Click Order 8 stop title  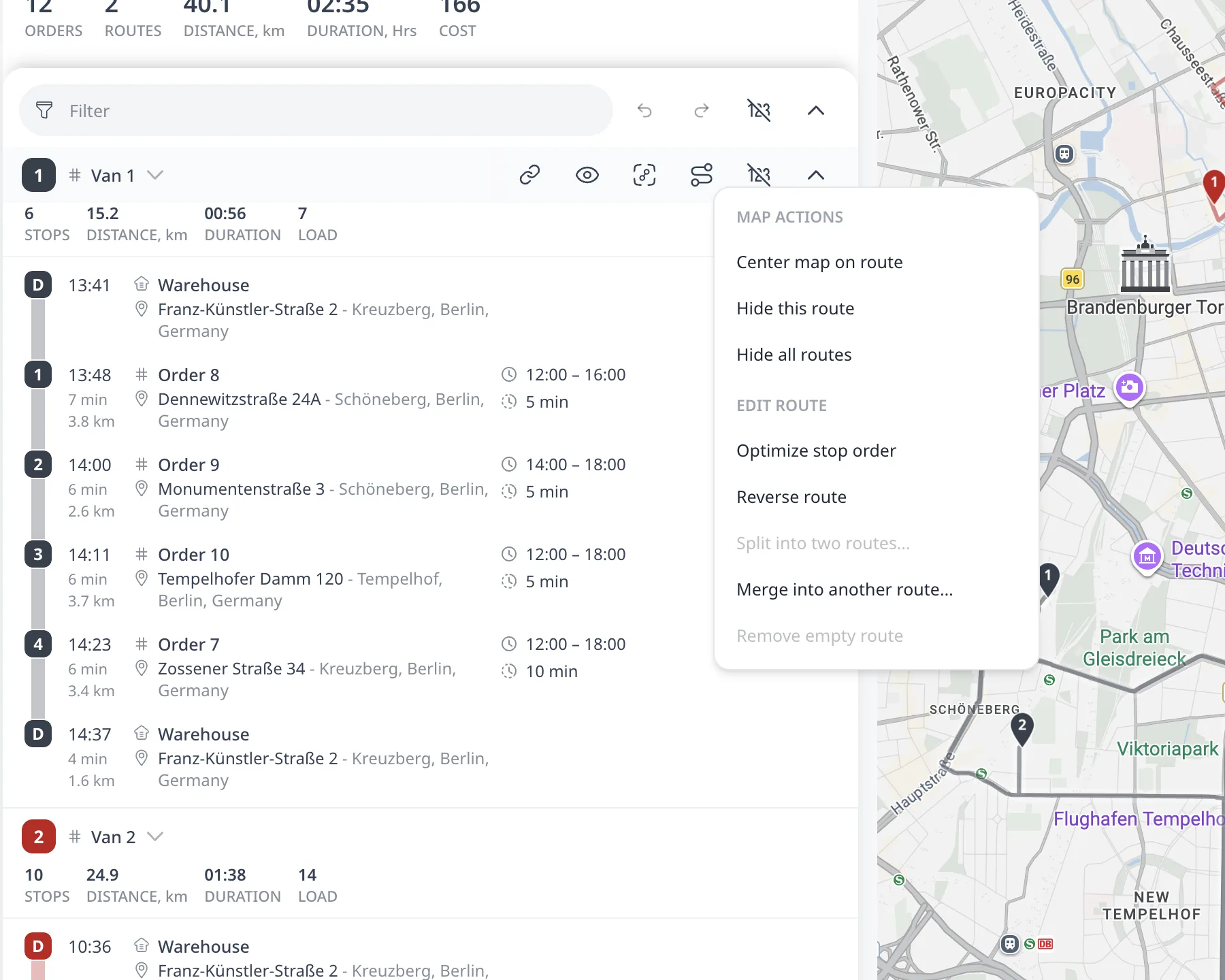[189, 375]
